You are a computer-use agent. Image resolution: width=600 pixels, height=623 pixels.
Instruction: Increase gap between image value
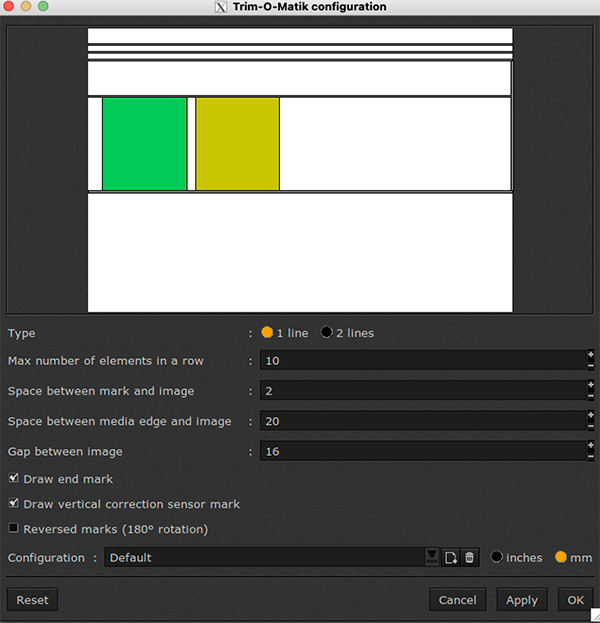(590, 445)
